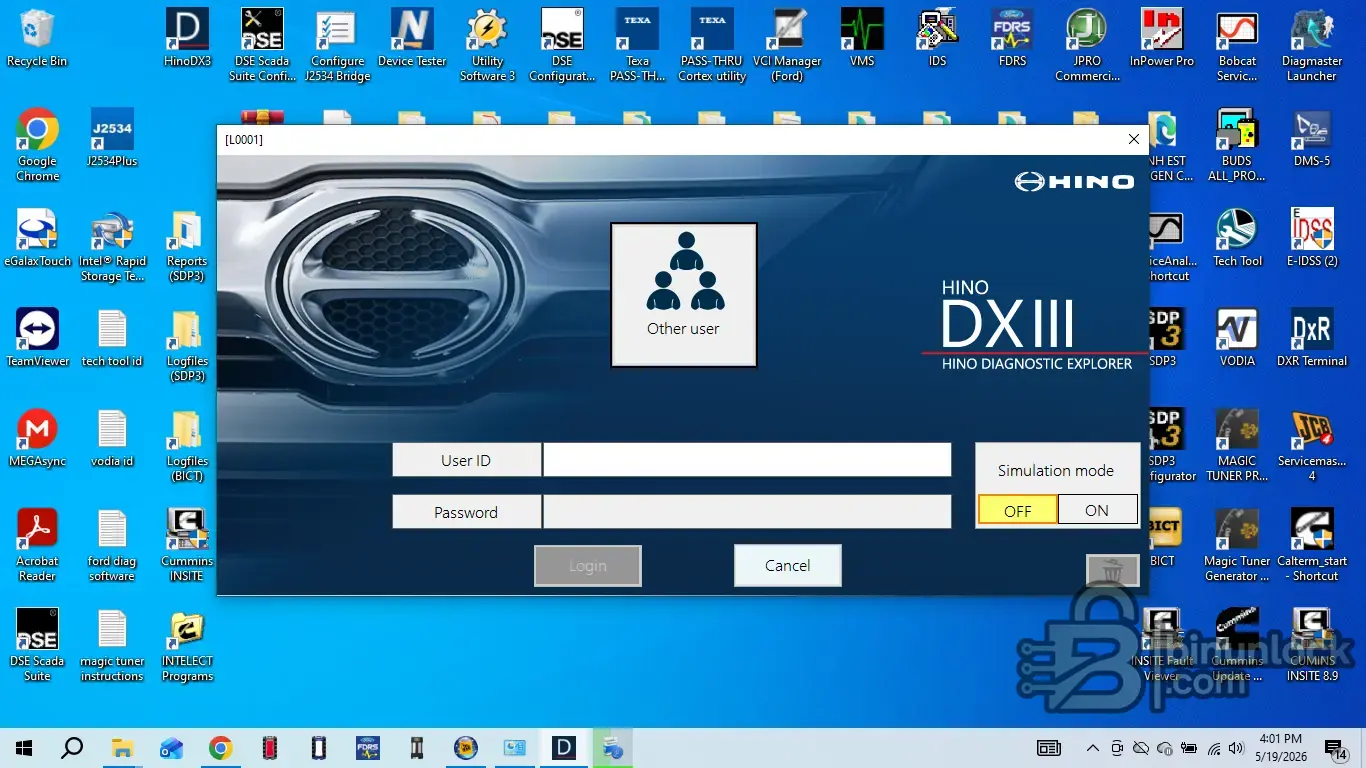1366x768 pixels.
Task: Select Logfiles (SDP3) folder icon
Action: (x=187, y=345)
